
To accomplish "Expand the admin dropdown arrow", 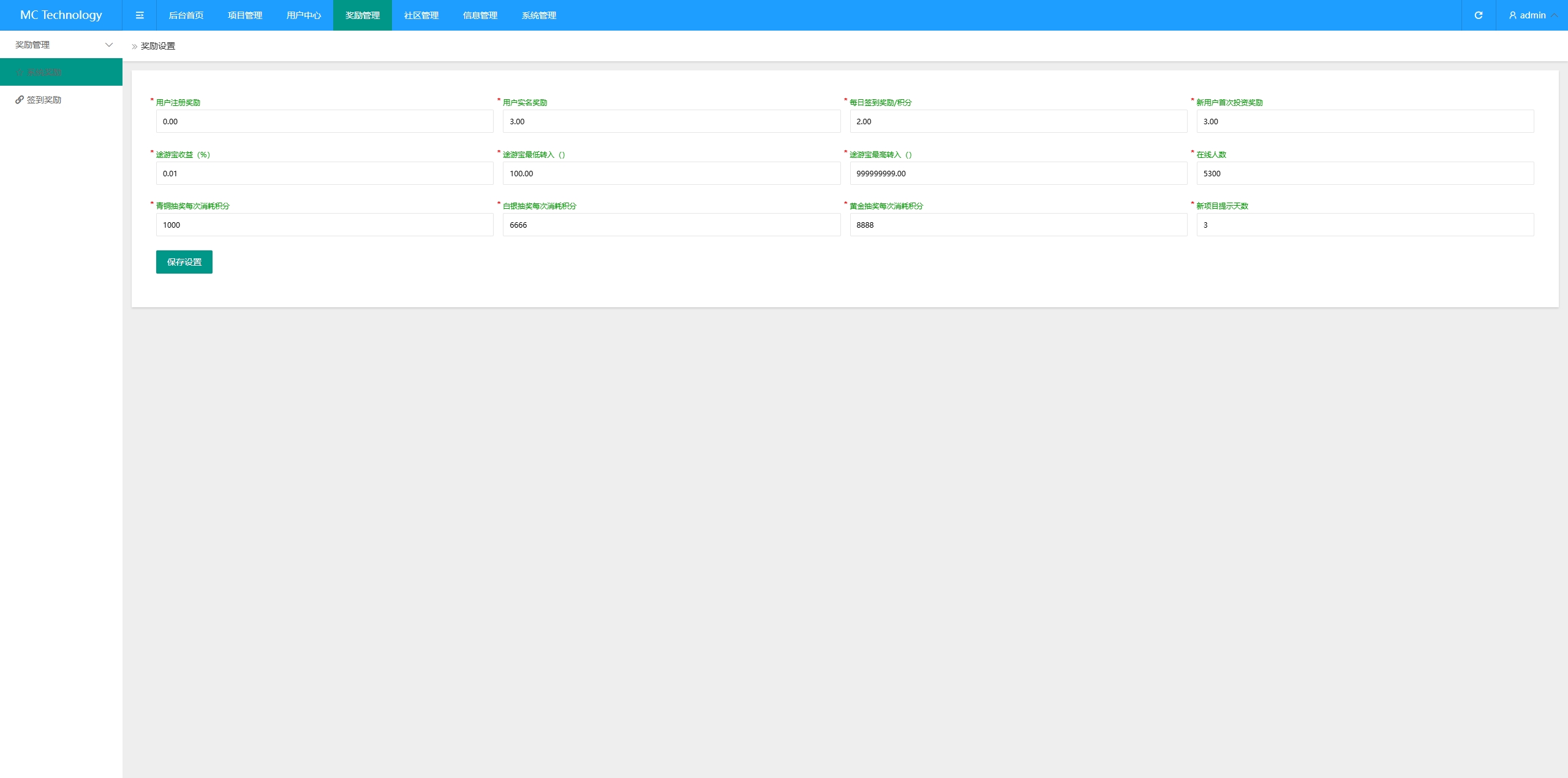I will pyautogui.click(x=1554, y=15).
